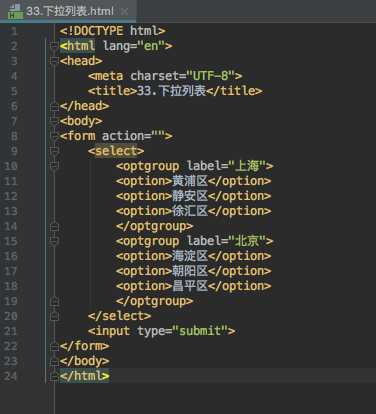Click line number 17 in the gutter
Image resolution: width=376 pixels, height=414 pixels.
(11, 271)
